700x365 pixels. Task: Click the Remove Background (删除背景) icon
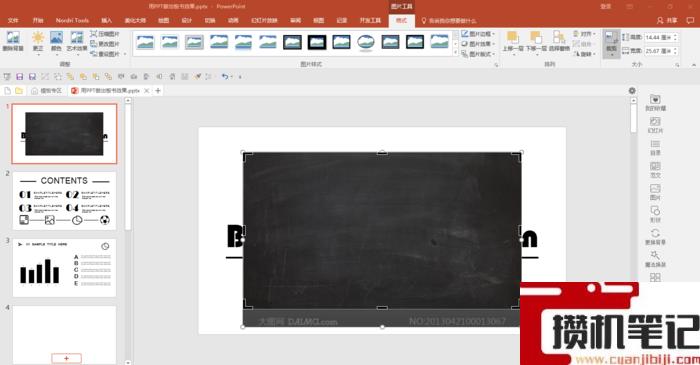13,41
